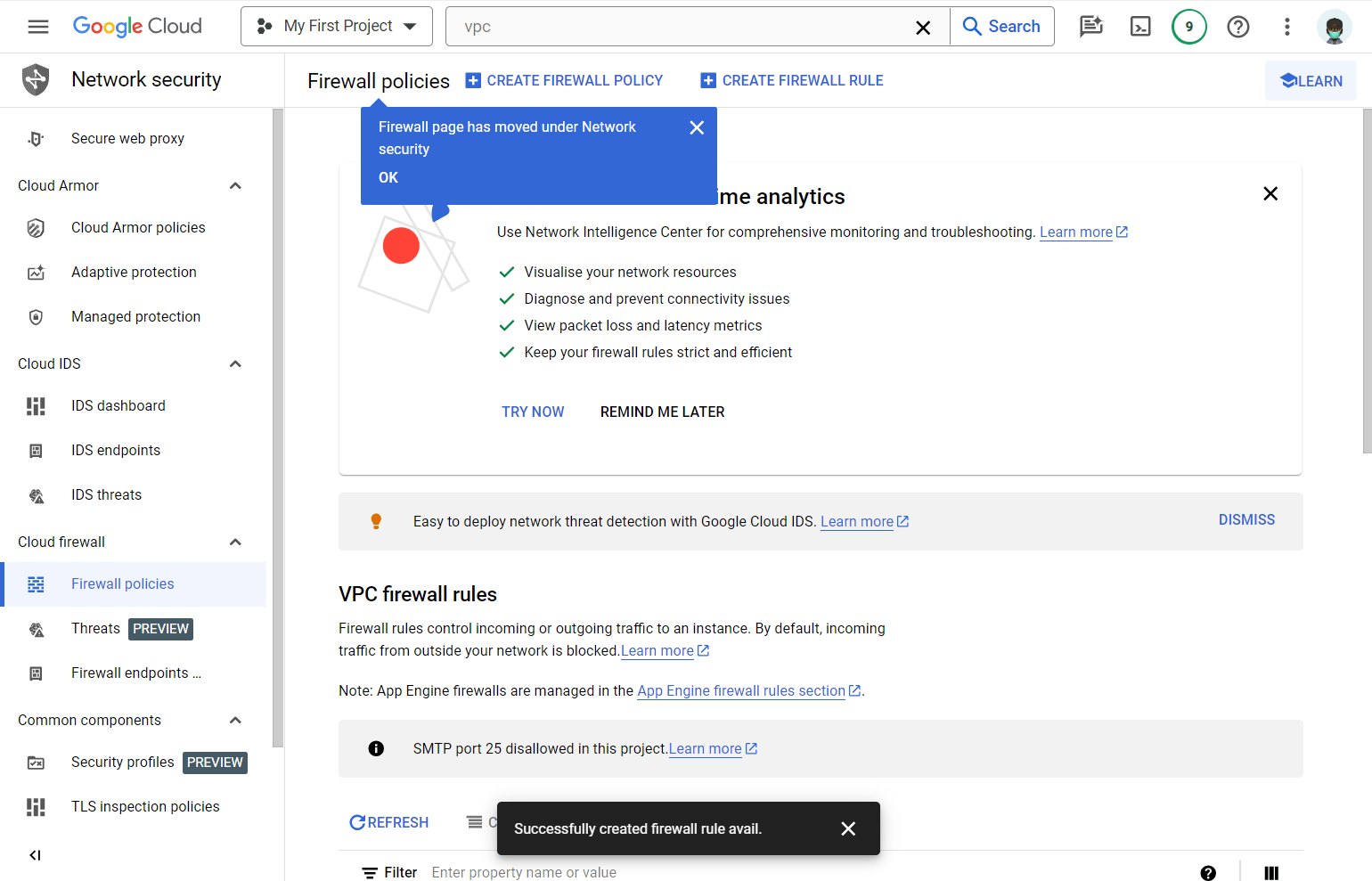Dismiss the Cloud IDS tip banner

tap(1246, 519)
